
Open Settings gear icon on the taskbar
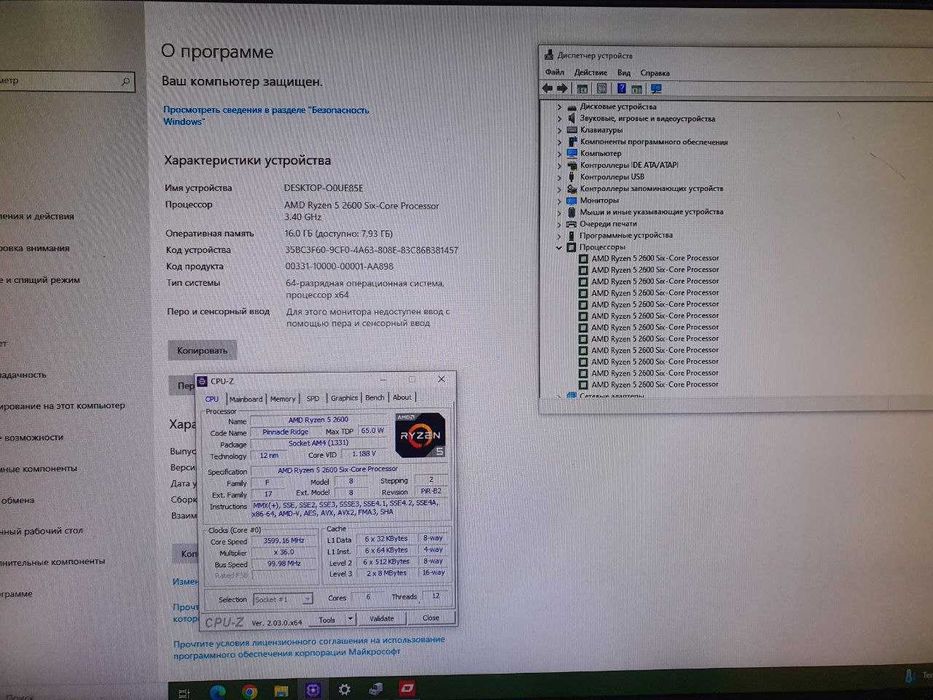coord(344,689)
